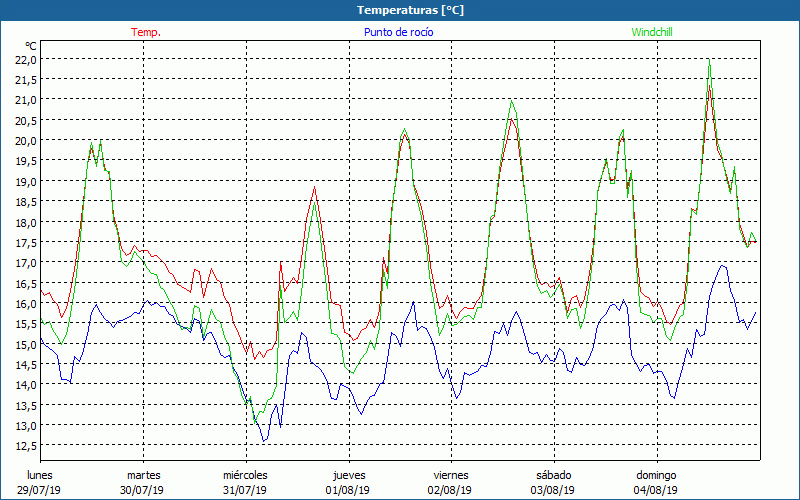
Task: Select the blue 'Punto de rocío' legend label
Action: (x=398, y=32)
